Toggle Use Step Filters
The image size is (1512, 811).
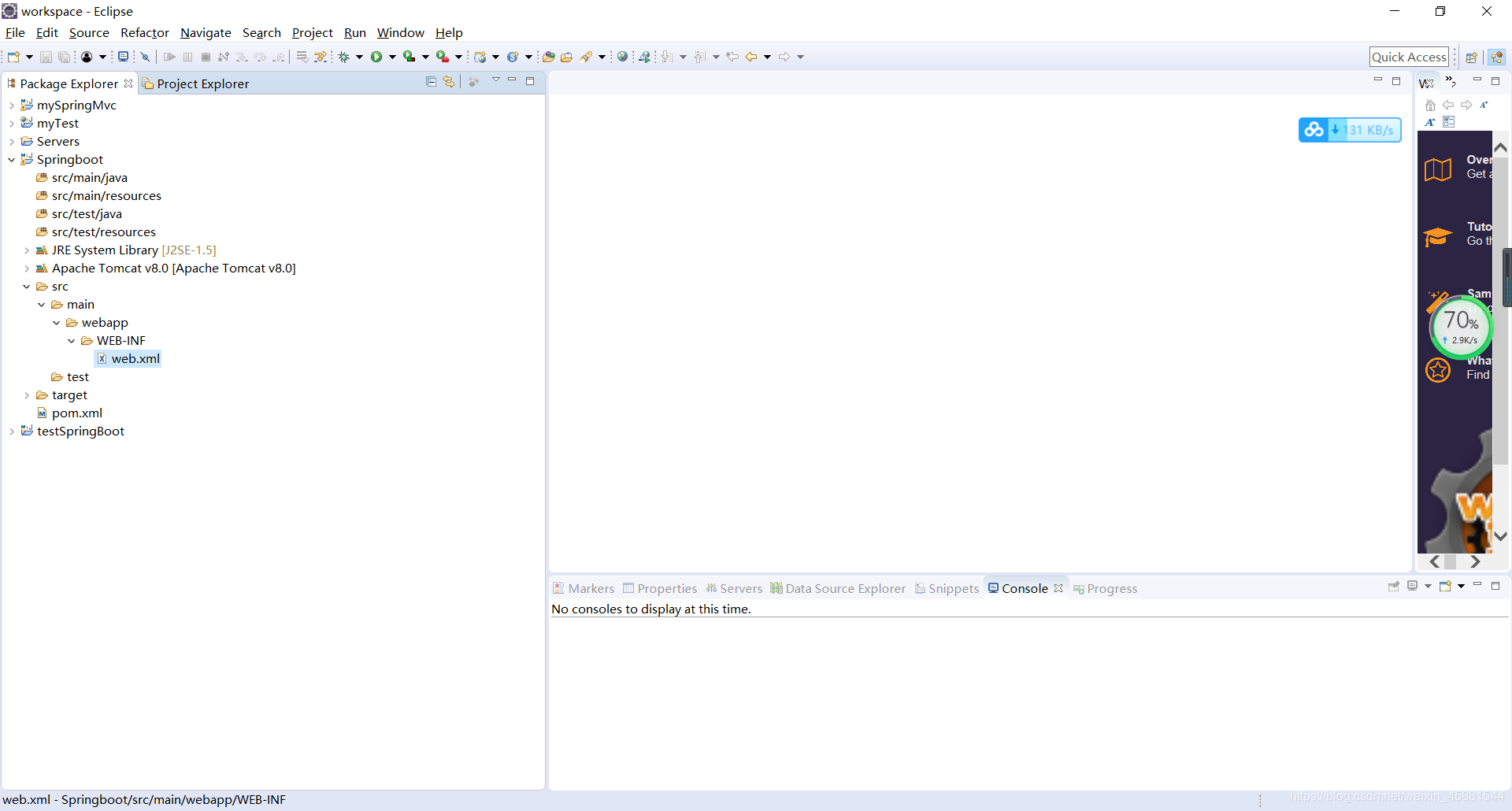coord(321,57)
